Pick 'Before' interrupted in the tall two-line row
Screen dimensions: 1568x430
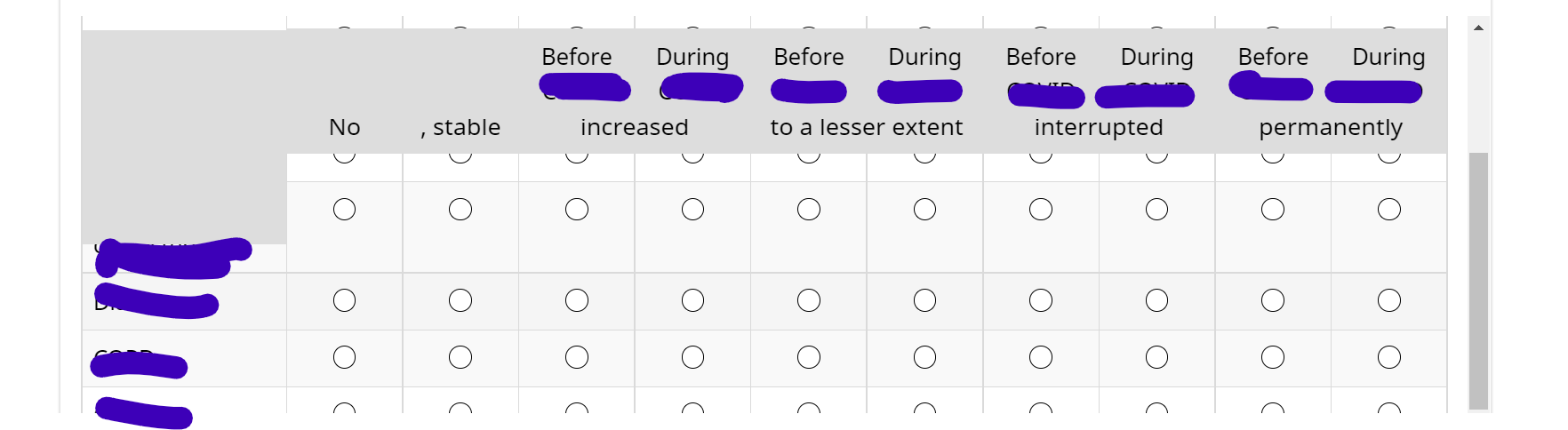1041,210
